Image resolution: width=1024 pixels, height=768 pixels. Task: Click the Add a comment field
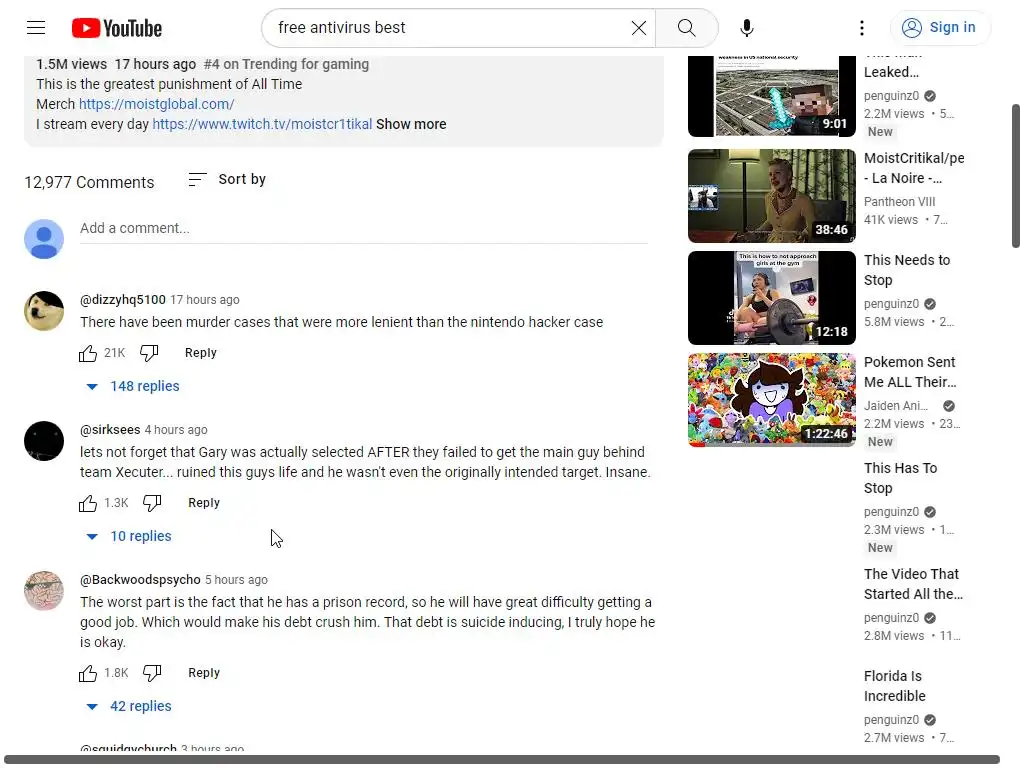pyautogui.click(x=364, y=229)
